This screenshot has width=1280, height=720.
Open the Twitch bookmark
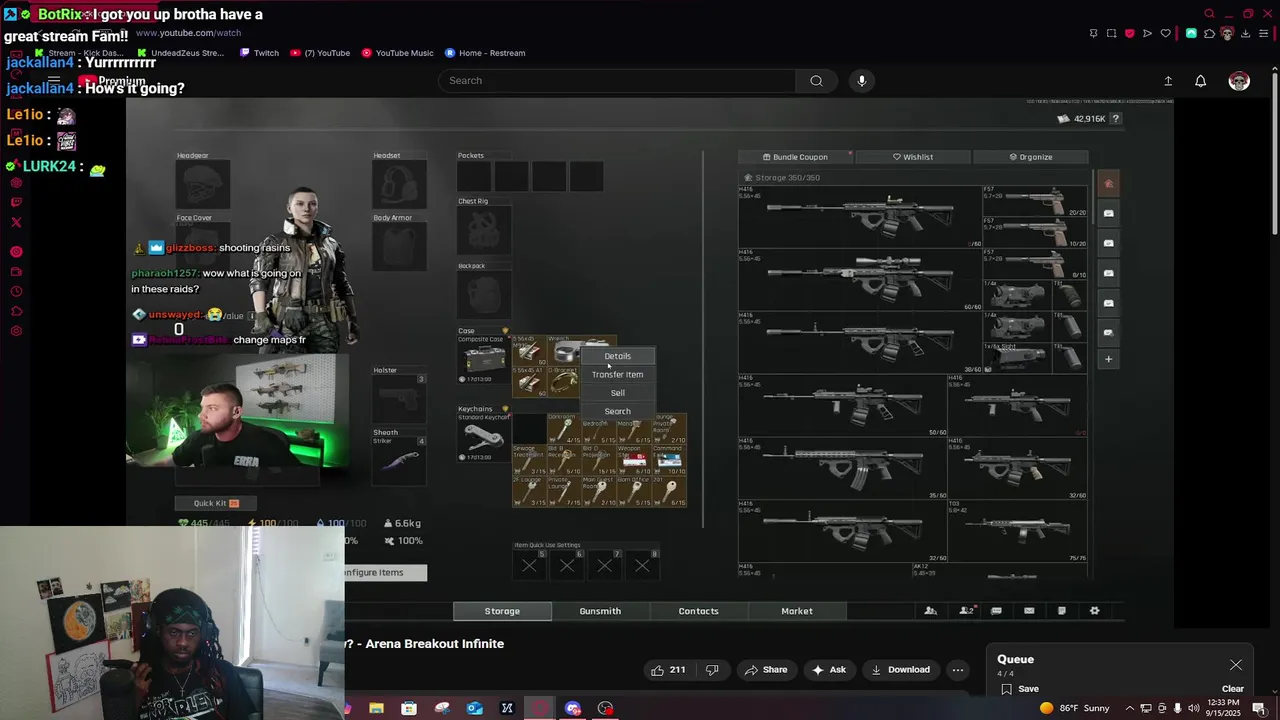pyautogui.click(x=259, y=53)
